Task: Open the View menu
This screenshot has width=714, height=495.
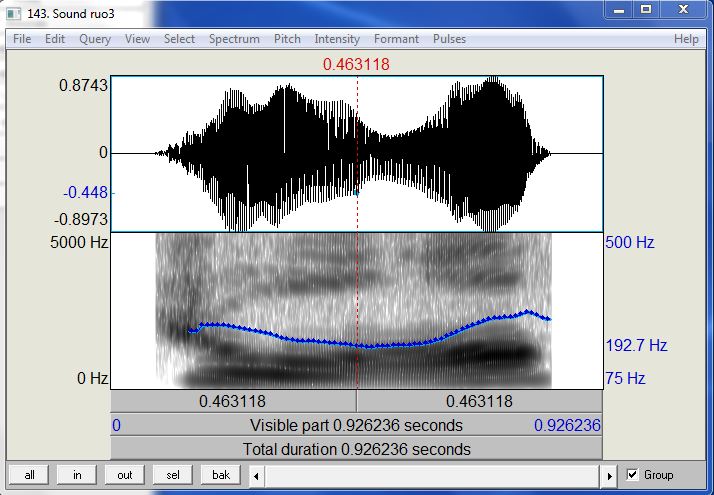Action: (x=137, y=39)
